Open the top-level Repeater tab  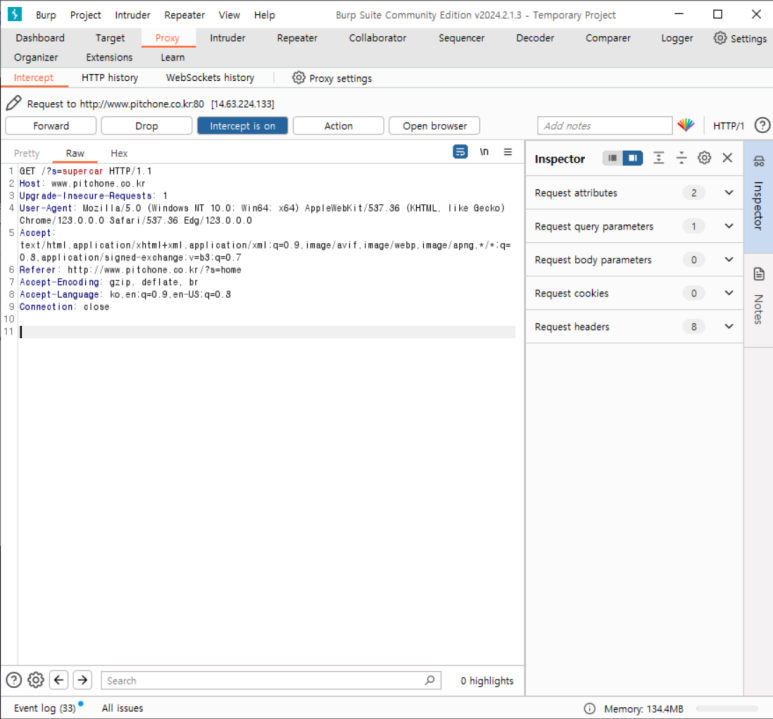click(297, 38)
